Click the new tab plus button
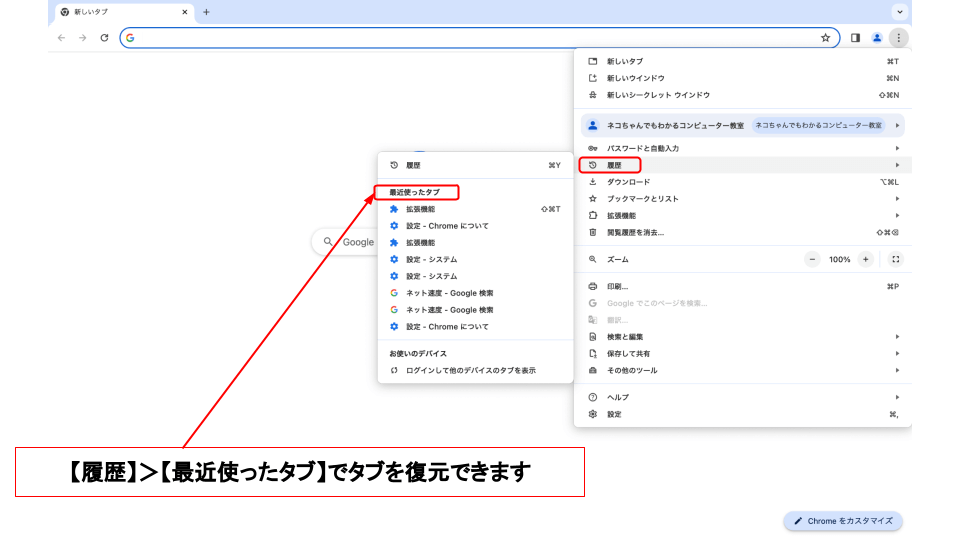 [x=206, y=12]
